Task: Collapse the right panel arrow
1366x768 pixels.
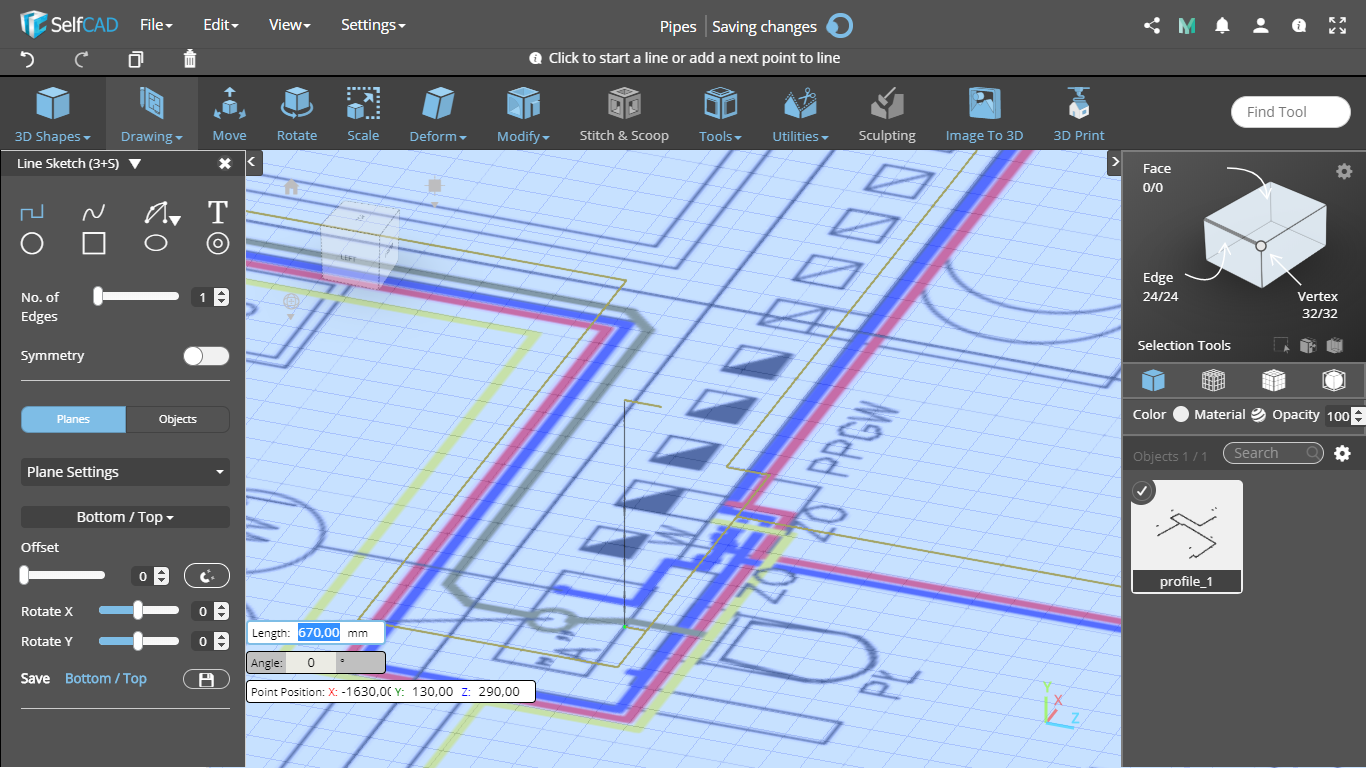Action: (1114, 161)
